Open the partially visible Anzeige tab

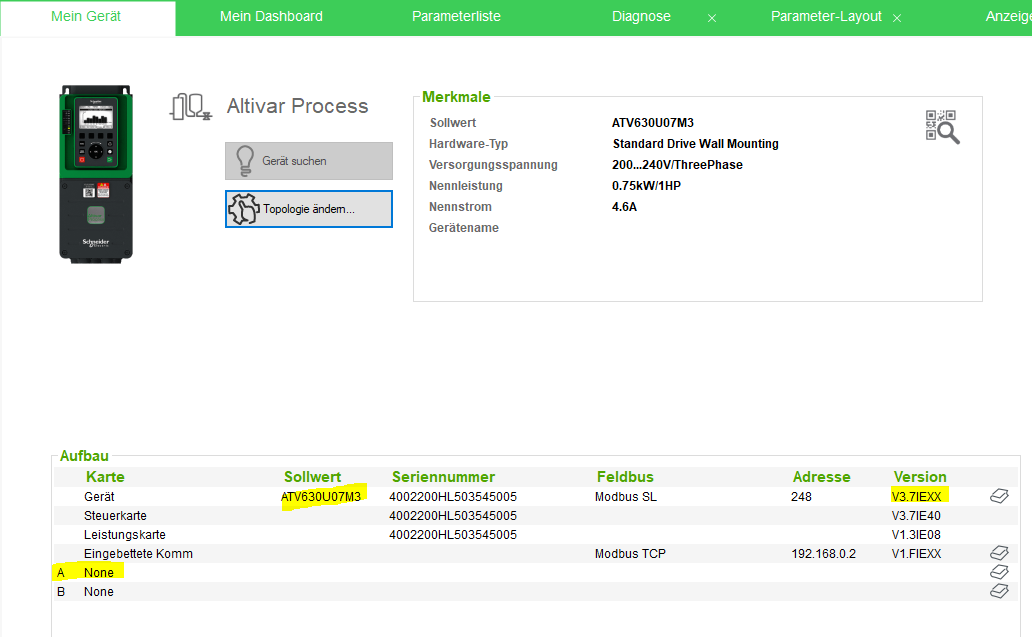[x=1008, y=16]
